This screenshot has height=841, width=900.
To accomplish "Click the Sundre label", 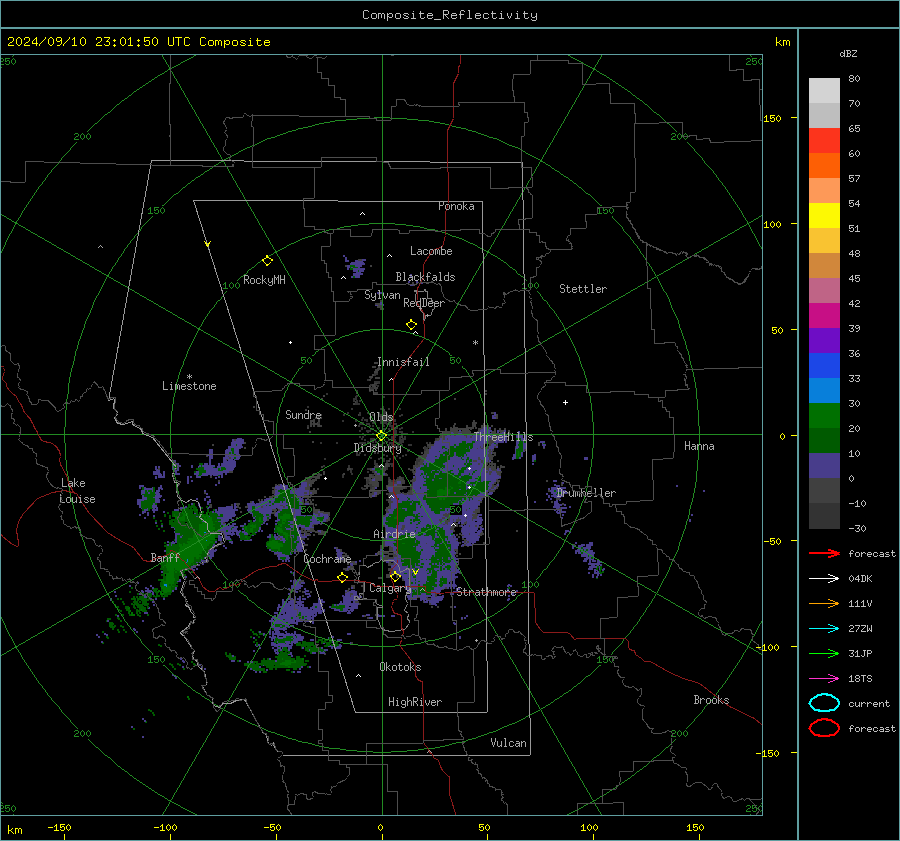I will [303, 414].
